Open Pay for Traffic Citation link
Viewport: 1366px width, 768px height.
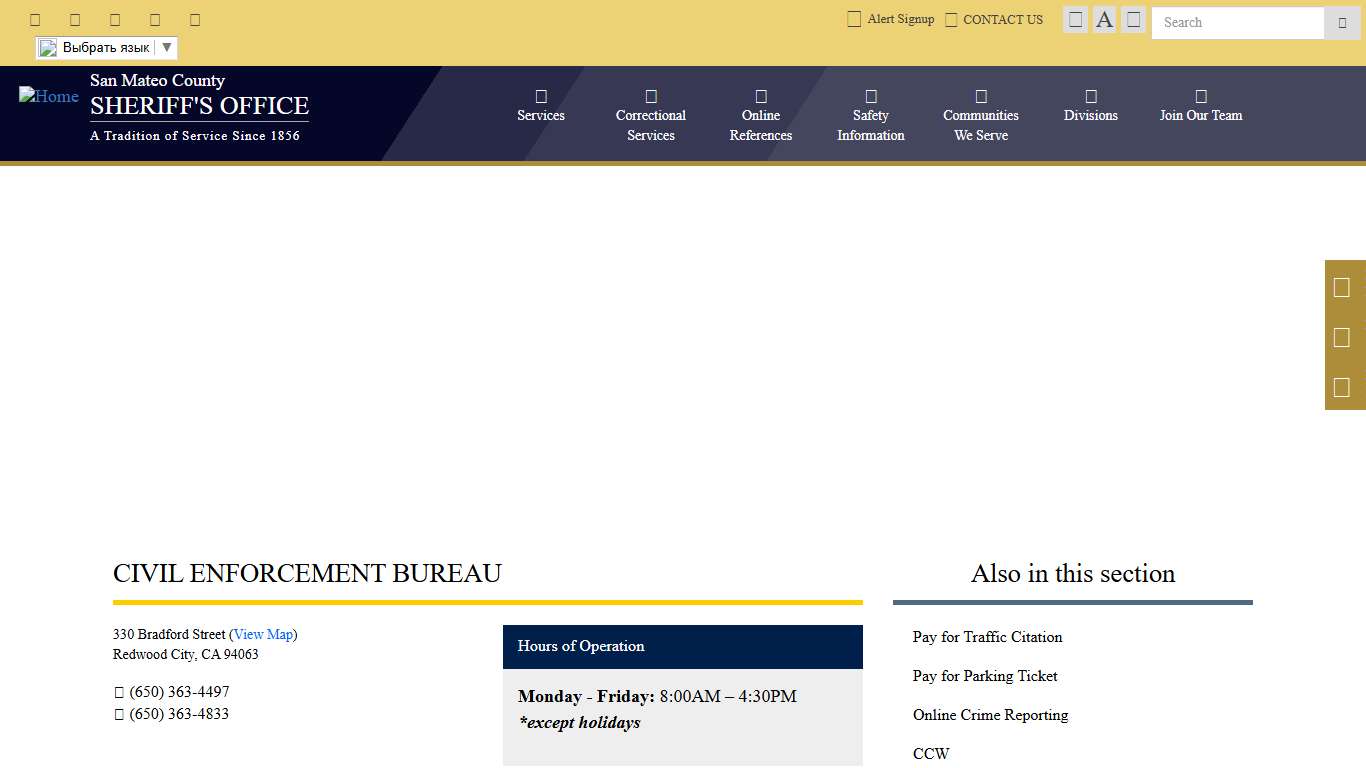pos(987,637)
